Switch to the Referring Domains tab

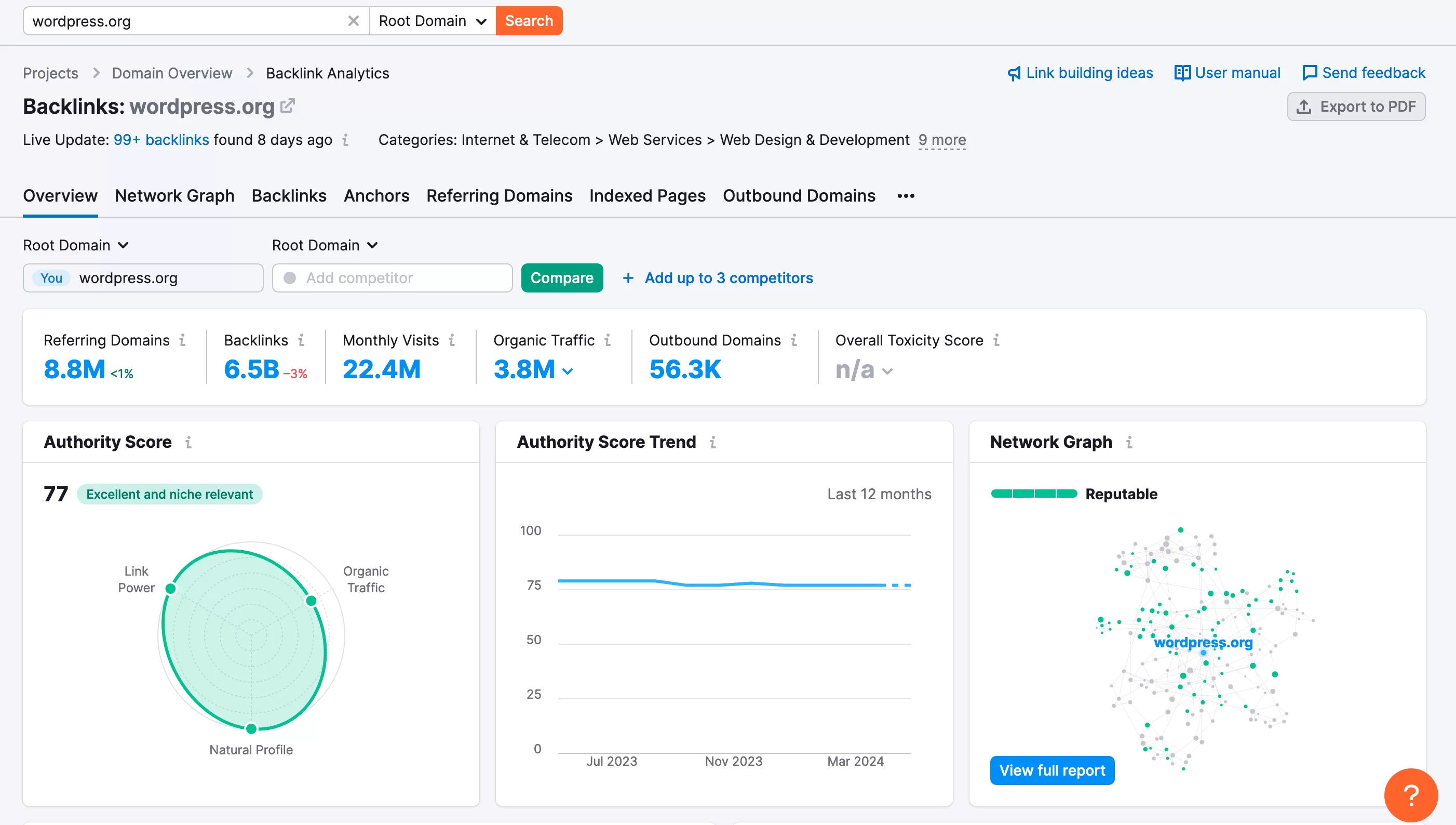pyautogui.click(x=499, y=195)
